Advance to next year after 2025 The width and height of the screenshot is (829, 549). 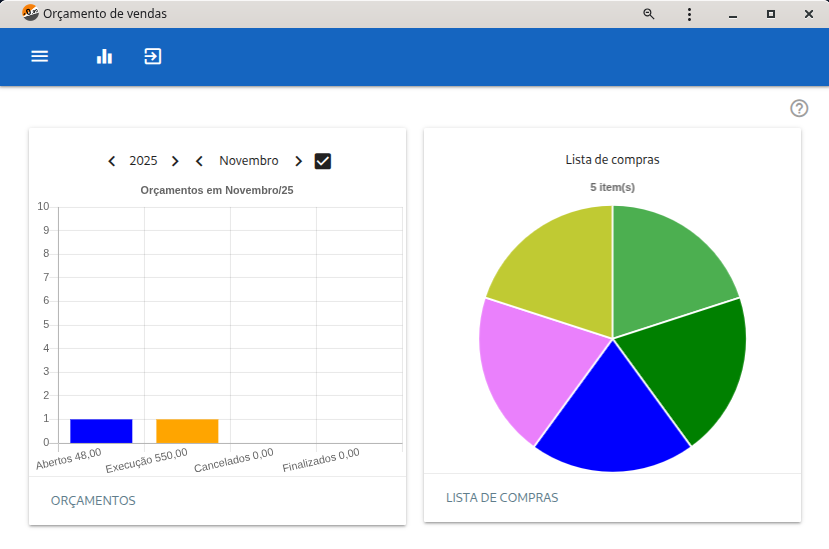coord(175,161)
